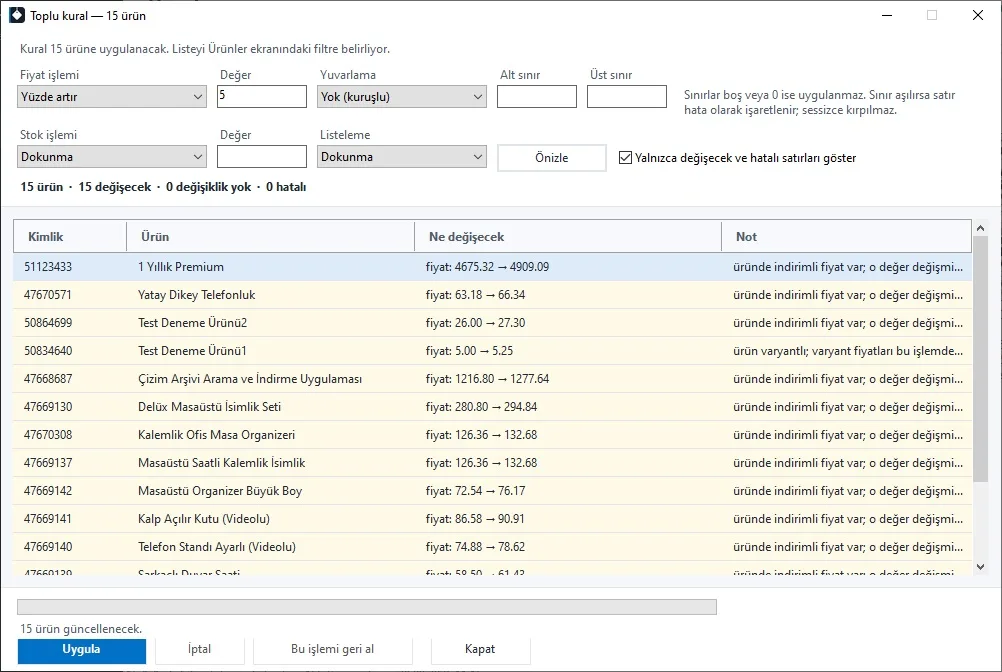The height and width of the screenshot is (672, 1002).
Task: Click the app icon in the title bar
Action: click(x=17, y=15)
